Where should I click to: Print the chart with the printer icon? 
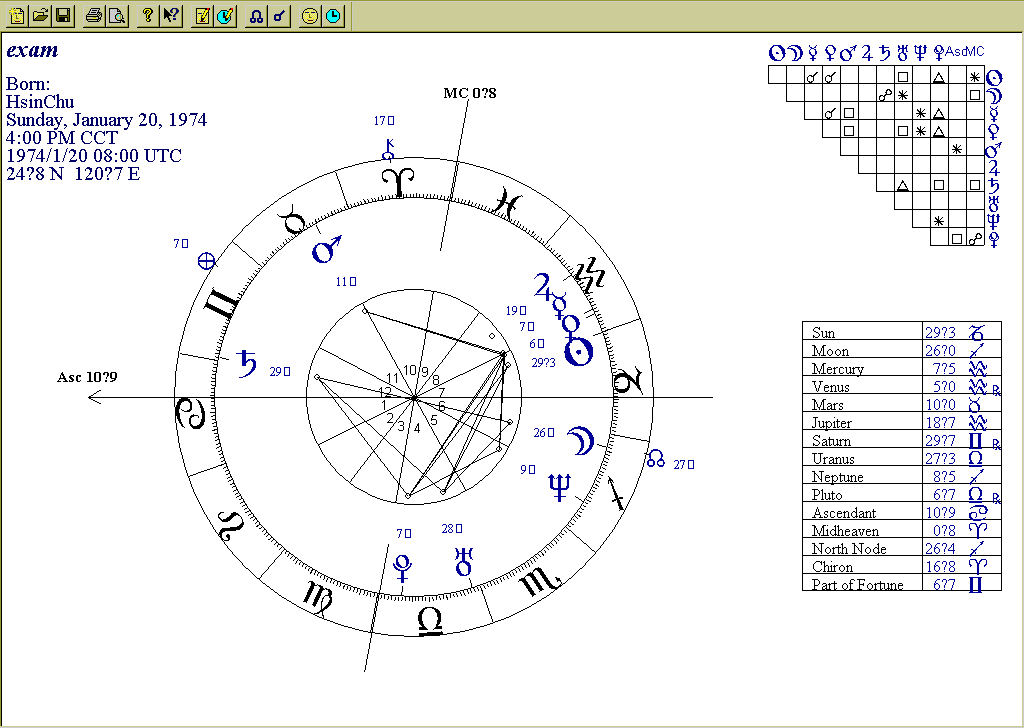click(94, 15)
